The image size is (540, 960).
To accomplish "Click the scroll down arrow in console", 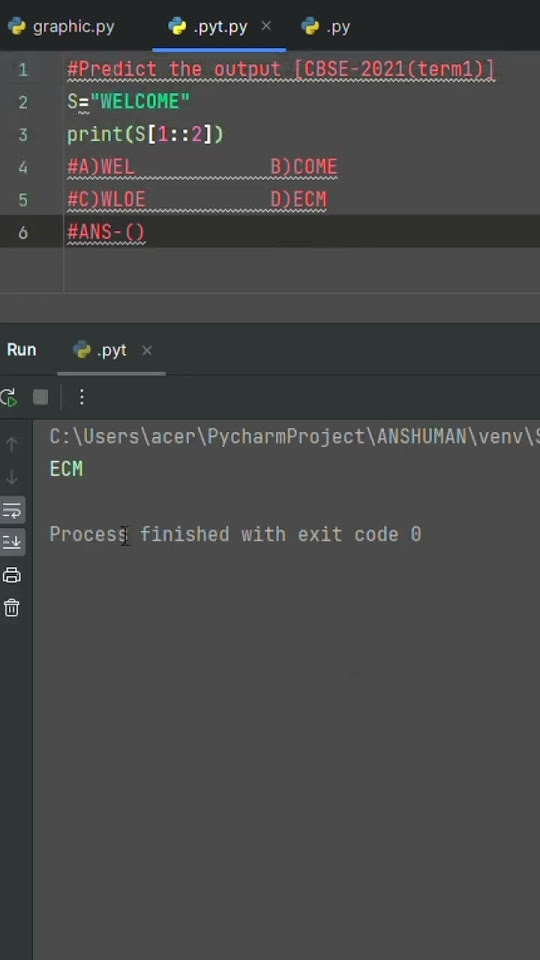I will [12, 477].
